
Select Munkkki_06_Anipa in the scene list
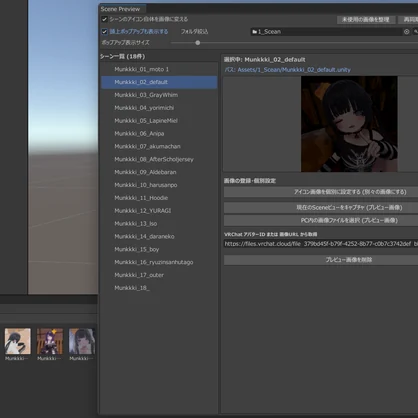pyautogui.click(x=159, y=134)
